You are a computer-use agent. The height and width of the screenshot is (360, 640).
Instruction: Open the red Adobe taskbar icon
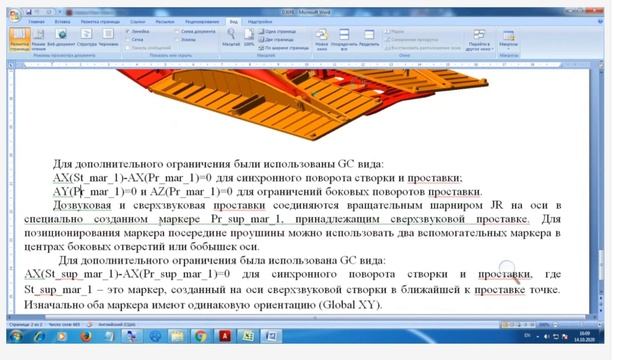[224, 336]
